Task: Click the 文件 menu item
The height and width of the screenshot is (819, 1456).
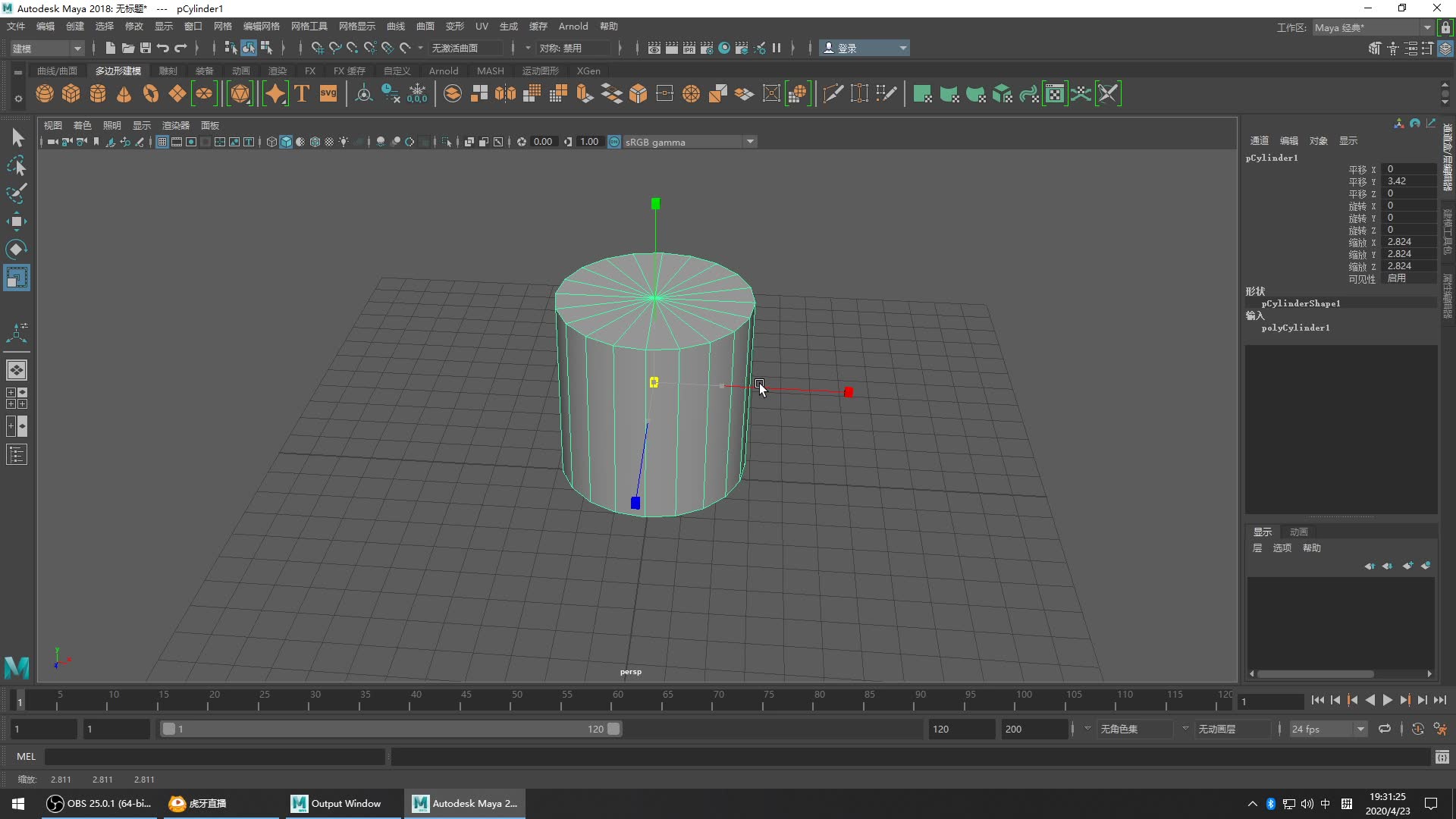Action: point(17,25)
